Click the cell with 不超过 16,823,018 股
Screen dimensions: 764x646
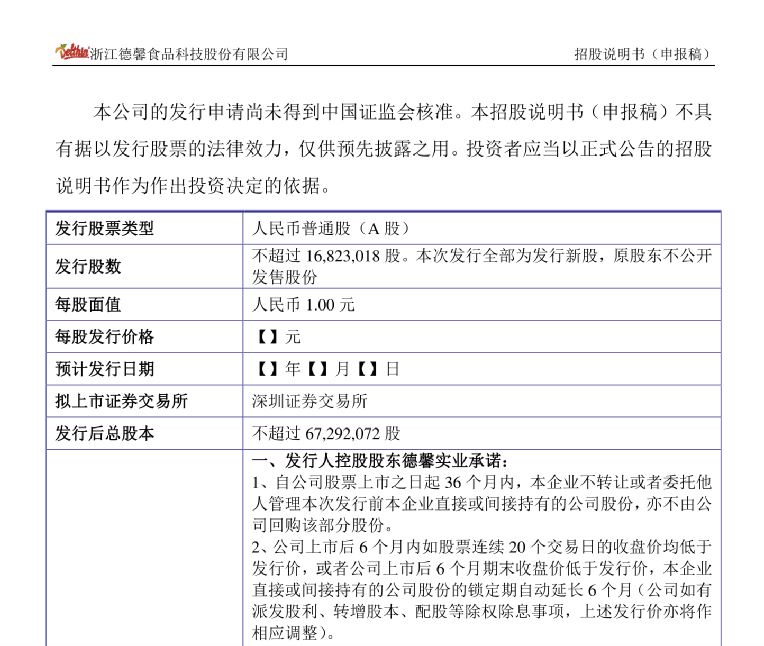click(481, 266)
